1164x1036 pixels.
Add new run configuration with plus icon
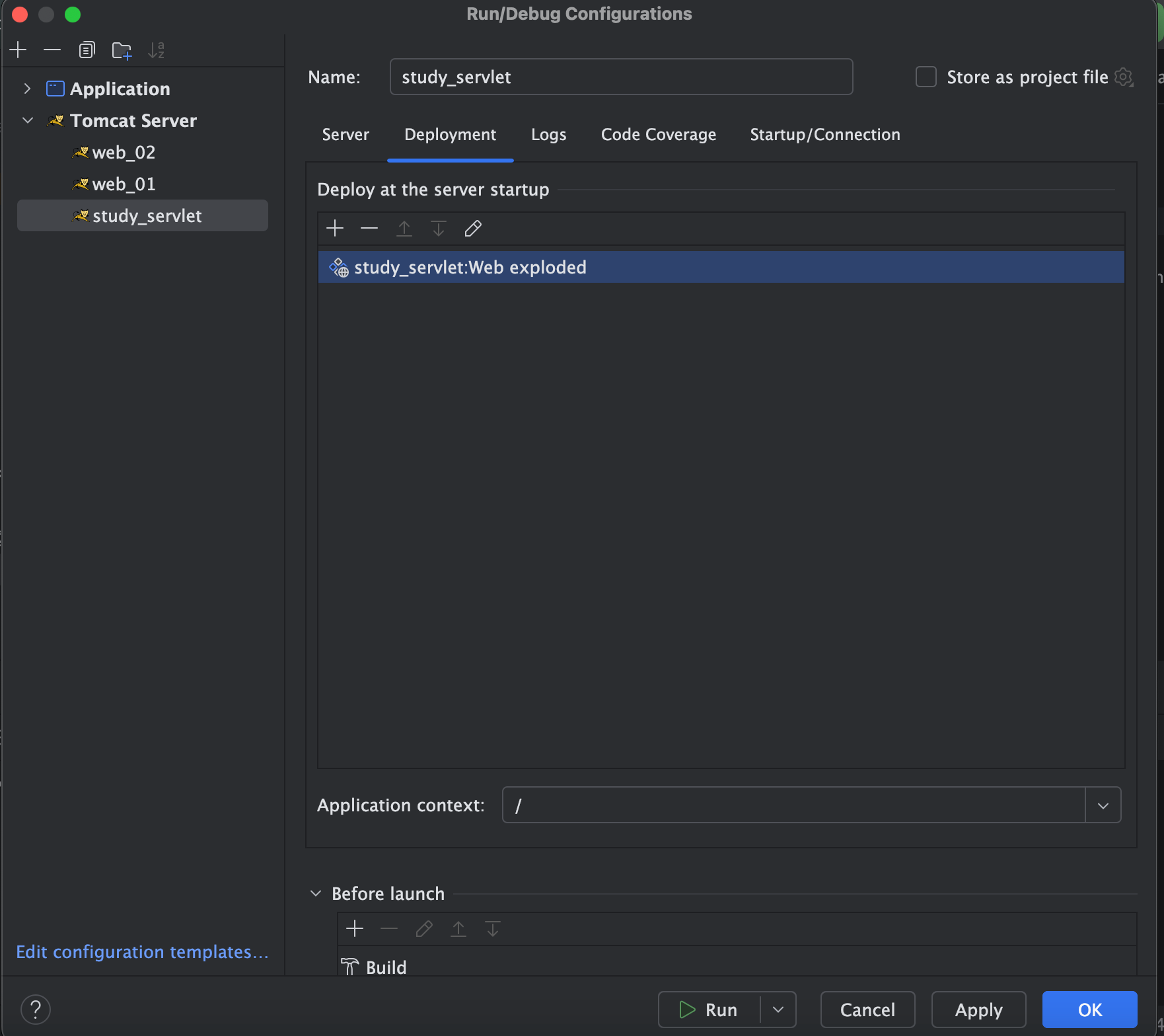tap(18, 50)
